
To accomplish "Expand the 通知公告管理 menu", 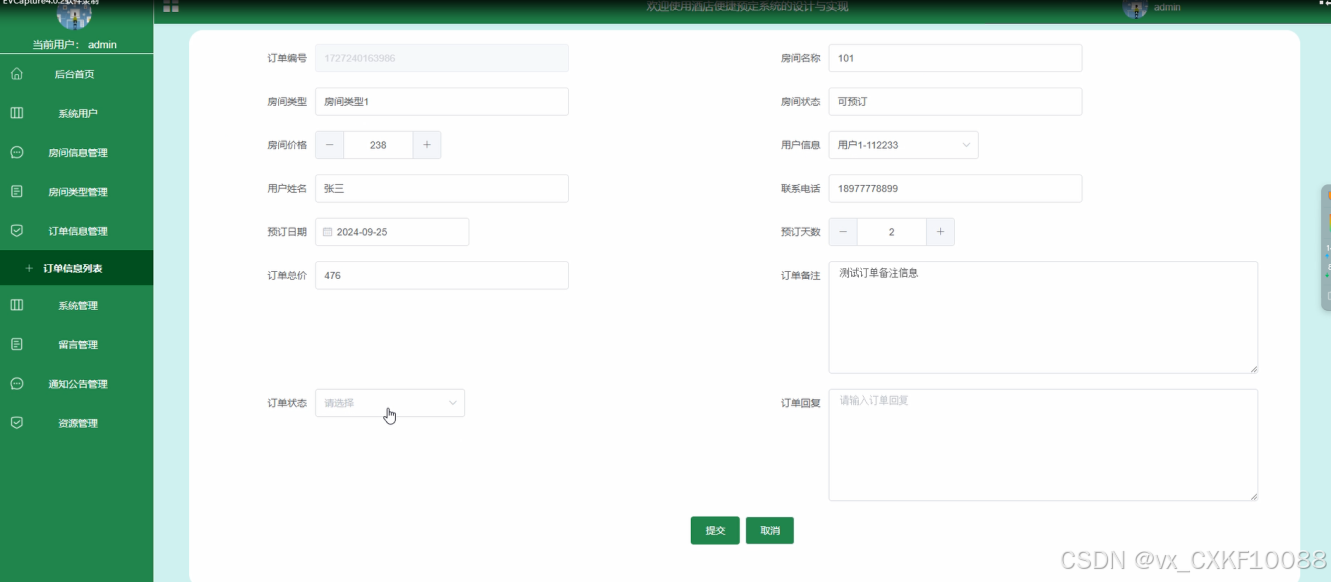I will (x=76, y=383).
